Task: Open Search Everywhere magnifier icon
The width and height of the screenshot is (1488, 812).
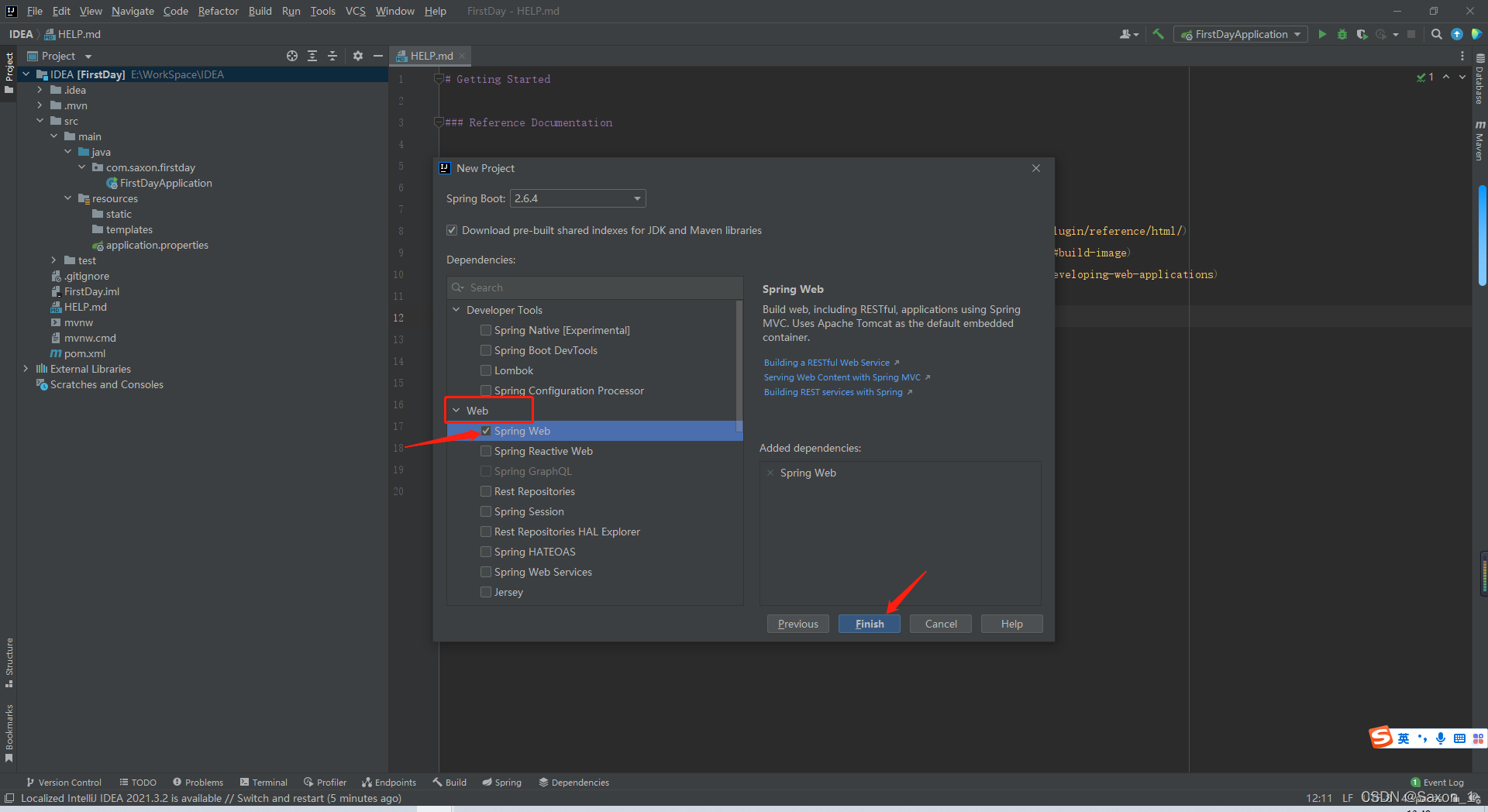Action: click(x=1437, y=34)
